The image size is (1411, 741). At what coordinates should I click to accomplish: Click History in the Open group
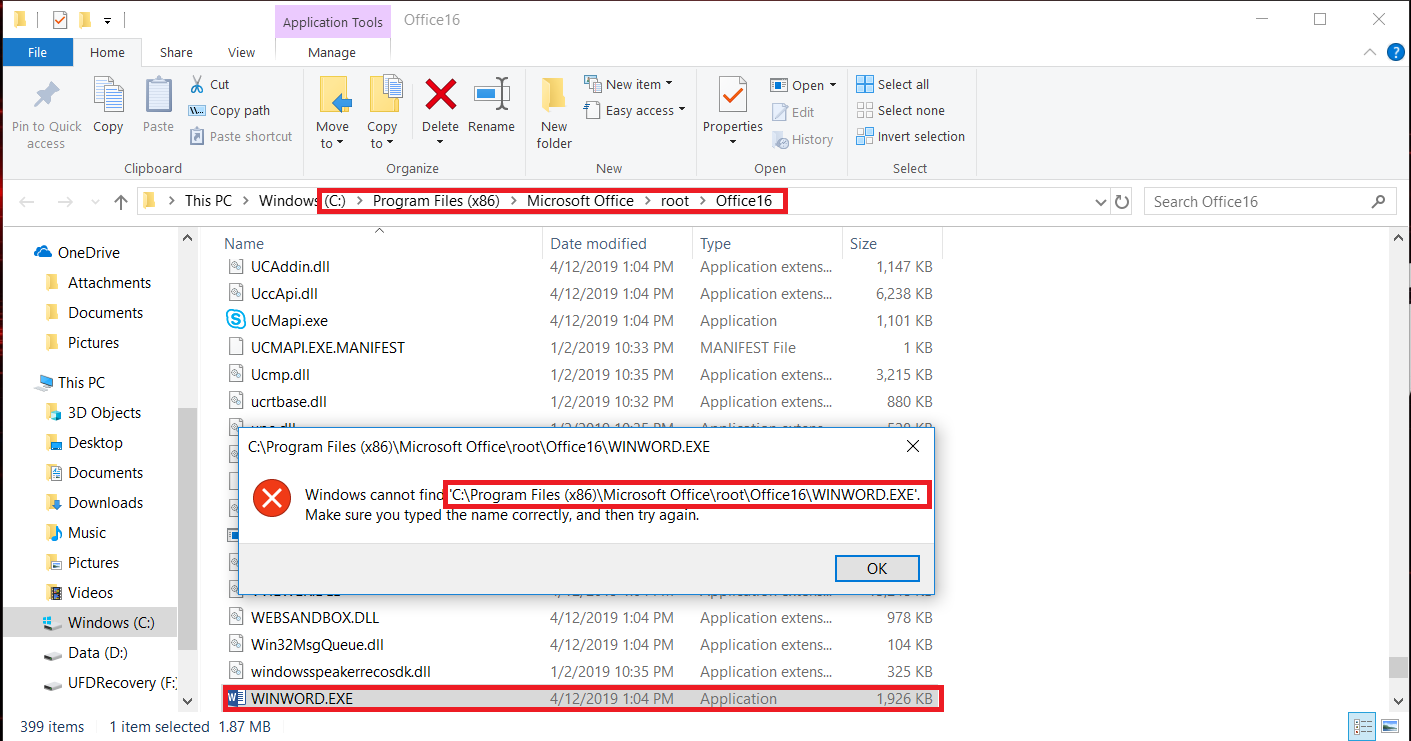tap(802, 140)
